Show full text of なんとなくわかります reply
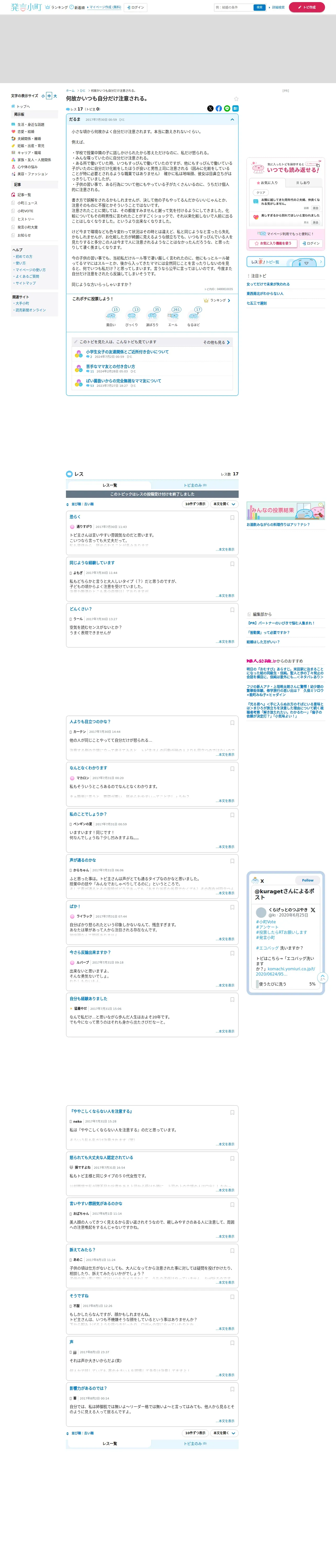The width and height of the screenshot is (336, 1568). tap(225, 800)
